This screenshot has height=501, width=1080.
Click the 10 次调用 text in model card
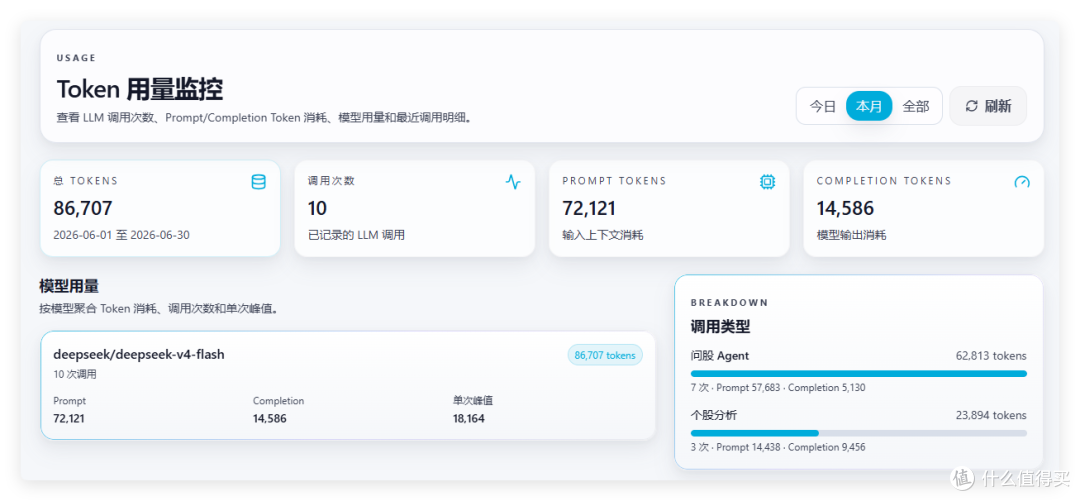tap(74, 375)
